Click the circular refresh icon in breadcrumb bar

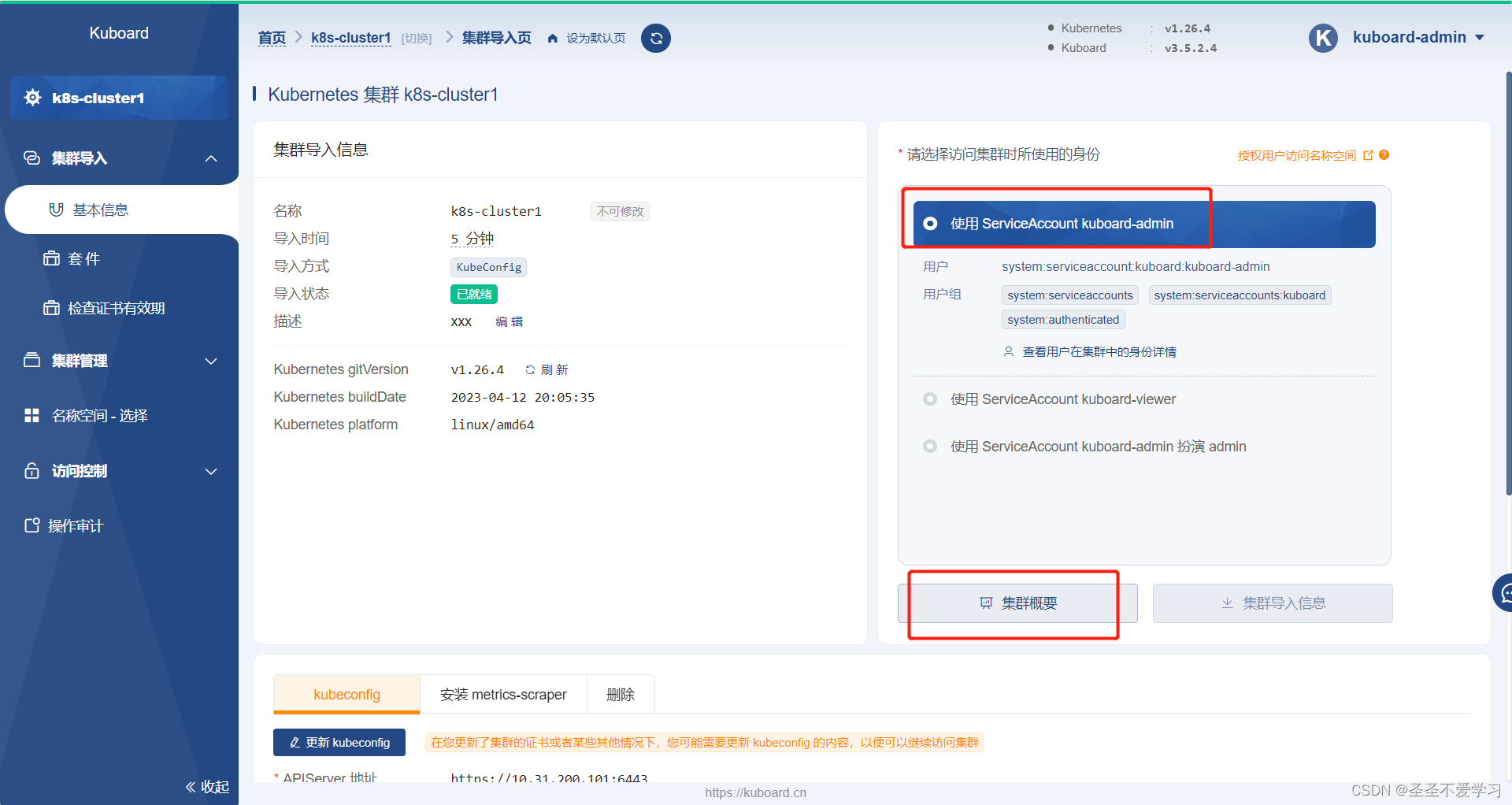(655, 38)
